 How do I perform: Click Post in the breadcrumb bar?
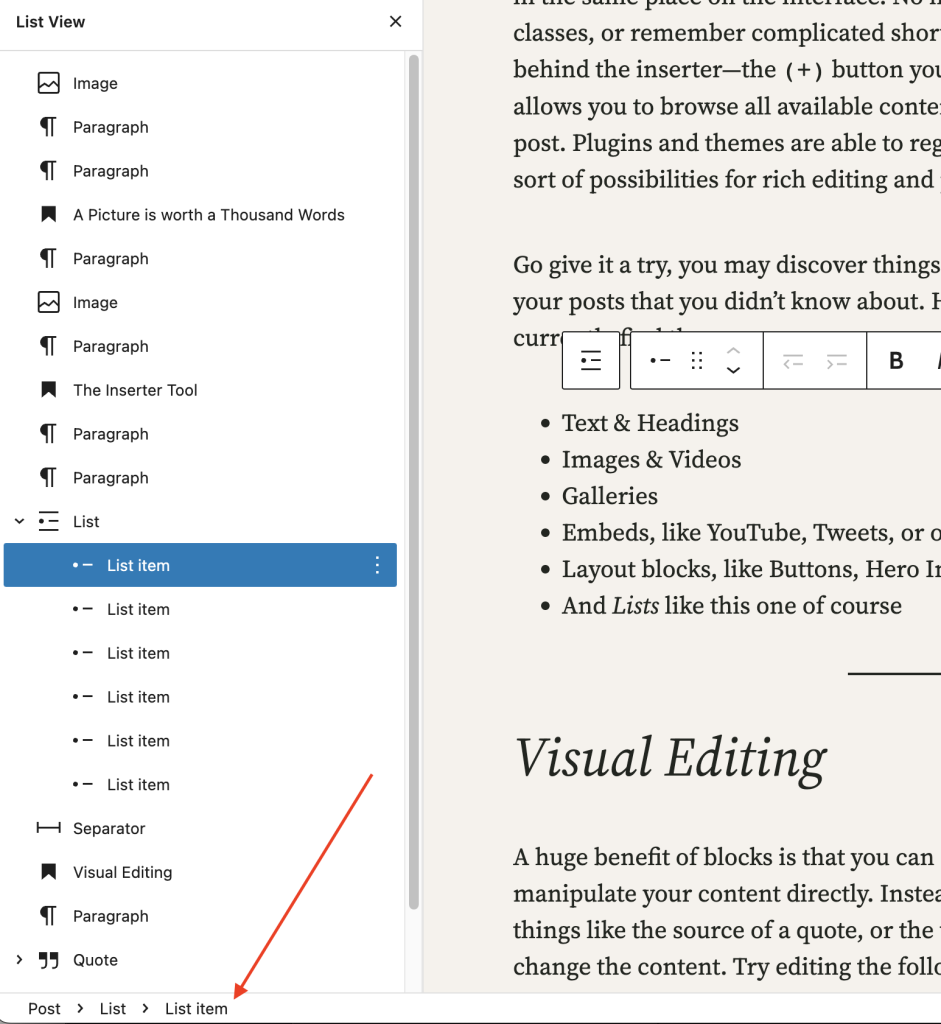click(x=44, y=1008)
